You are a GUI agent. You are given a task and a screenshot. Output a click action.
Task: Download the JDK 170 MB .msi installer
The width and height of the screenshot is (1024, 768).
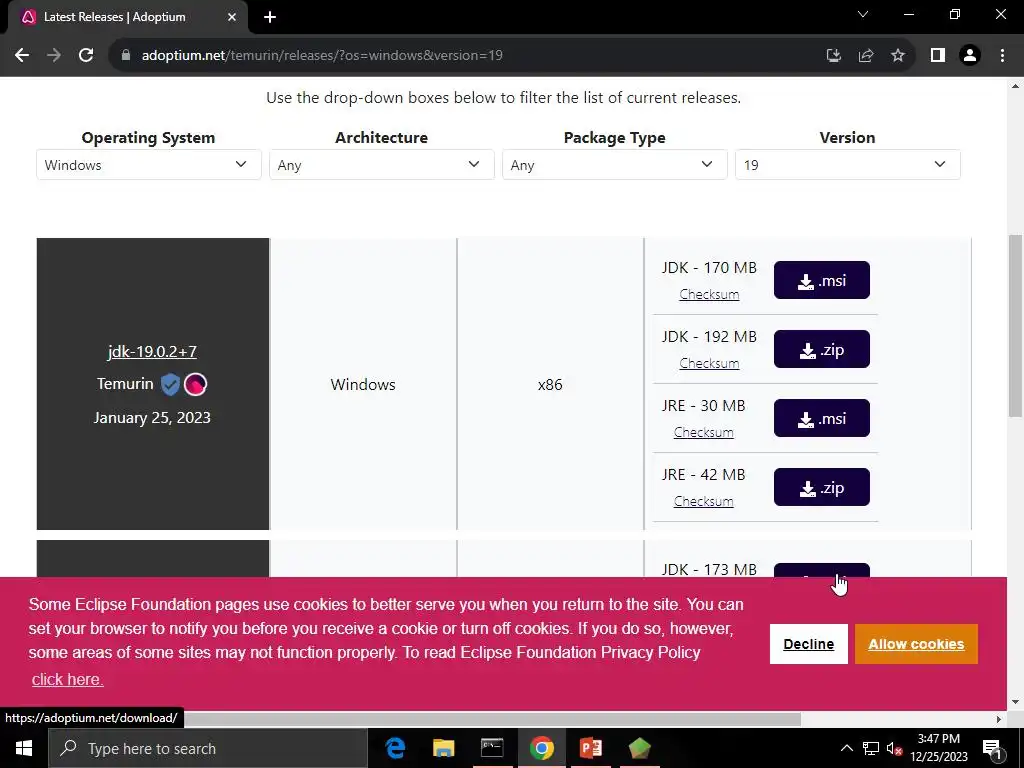click(x=822, y=280)
